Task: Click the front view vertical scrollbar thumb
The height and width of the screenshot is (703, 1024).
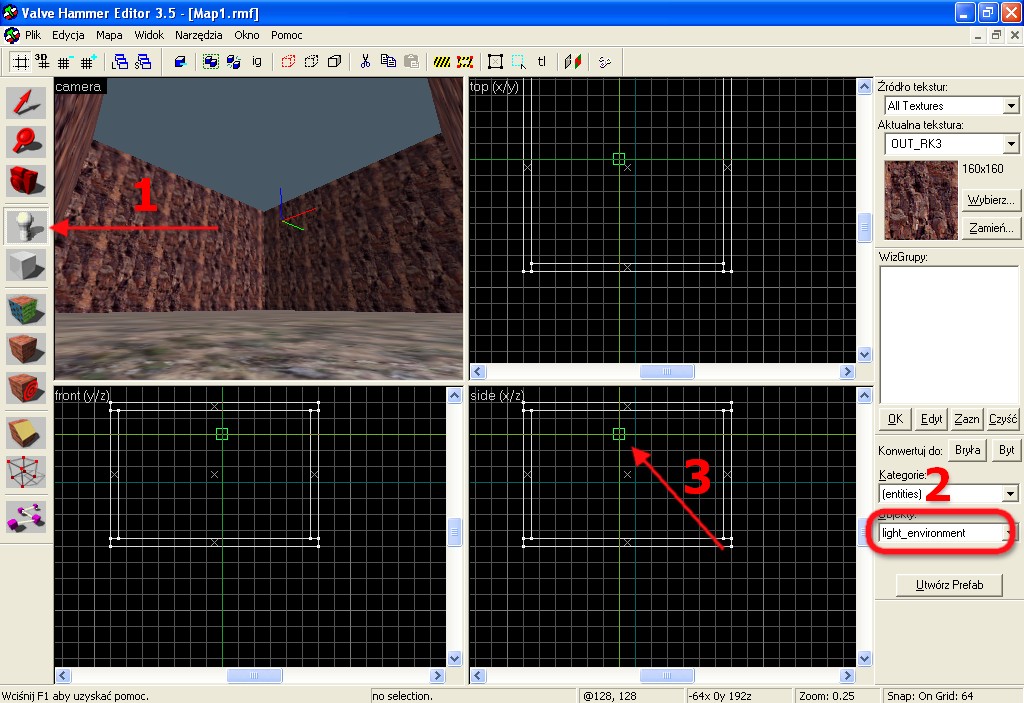Action: pyautogui.click(x=455, y=531)
